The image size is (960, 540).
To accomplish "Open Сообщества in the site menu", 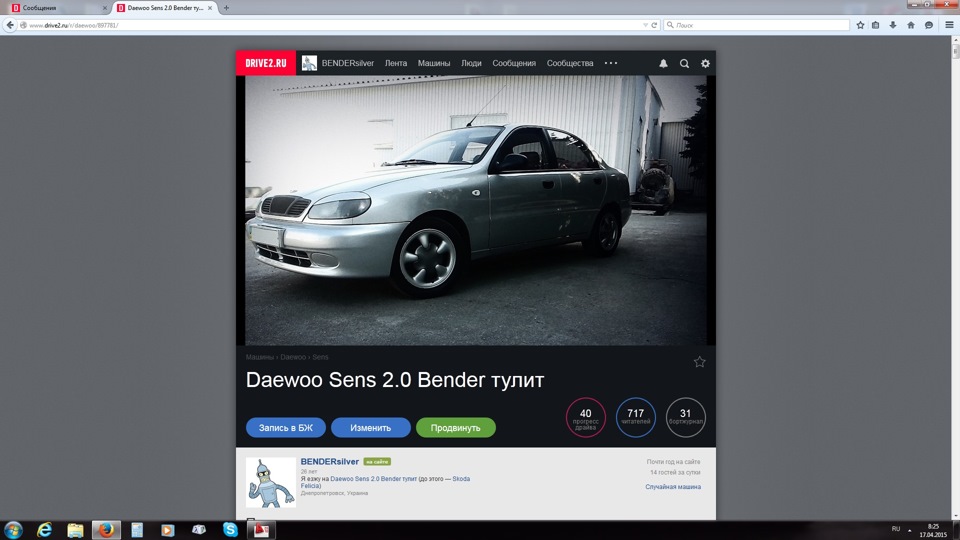I will (x=569, y=63).
